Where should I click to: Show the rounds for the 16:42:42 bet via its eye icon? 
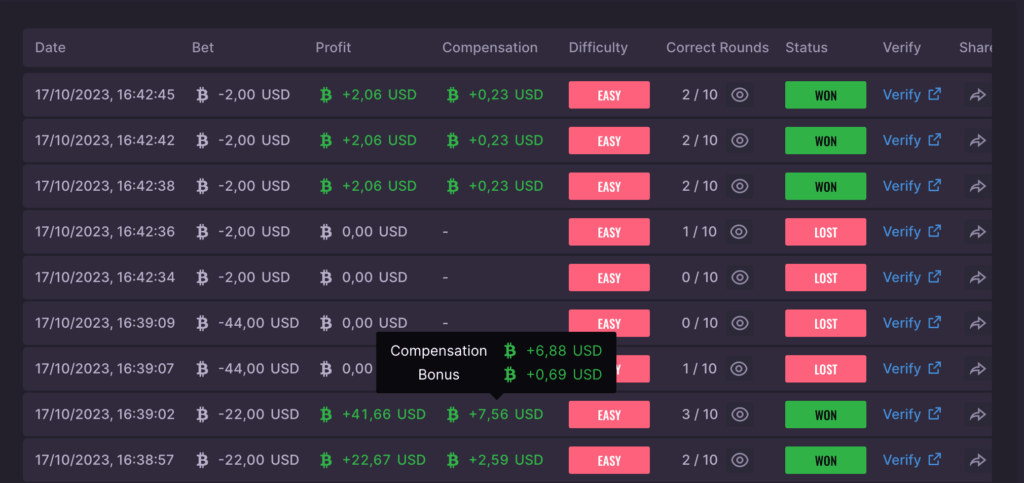[x=739, y=141]
